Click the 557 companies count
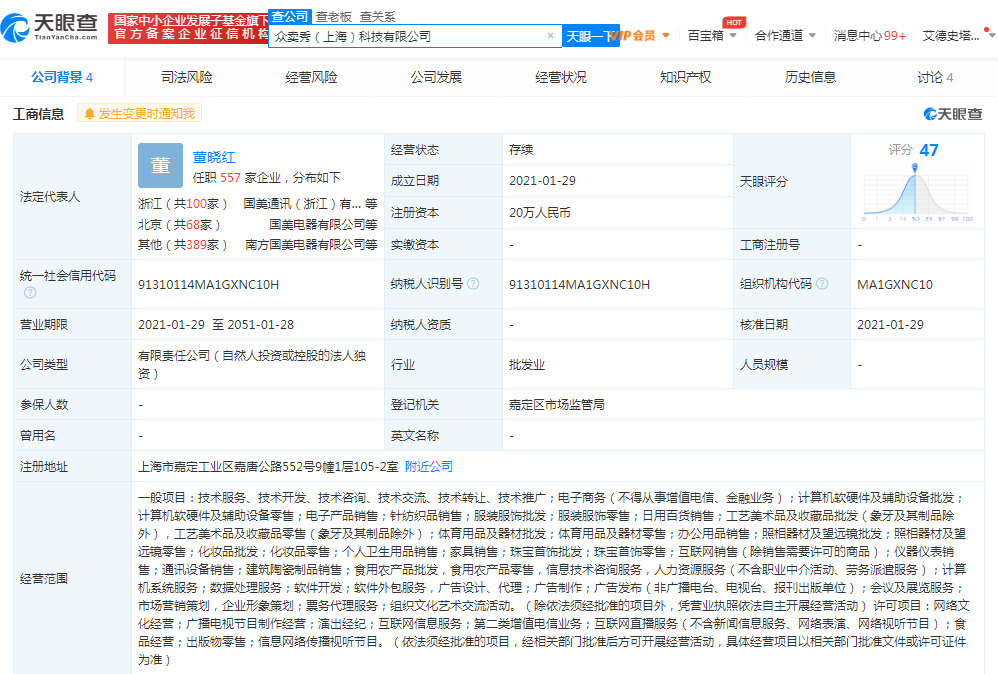The height and width of the screenshot is (674, 998). pyautogui.click(x=230, y=178)
